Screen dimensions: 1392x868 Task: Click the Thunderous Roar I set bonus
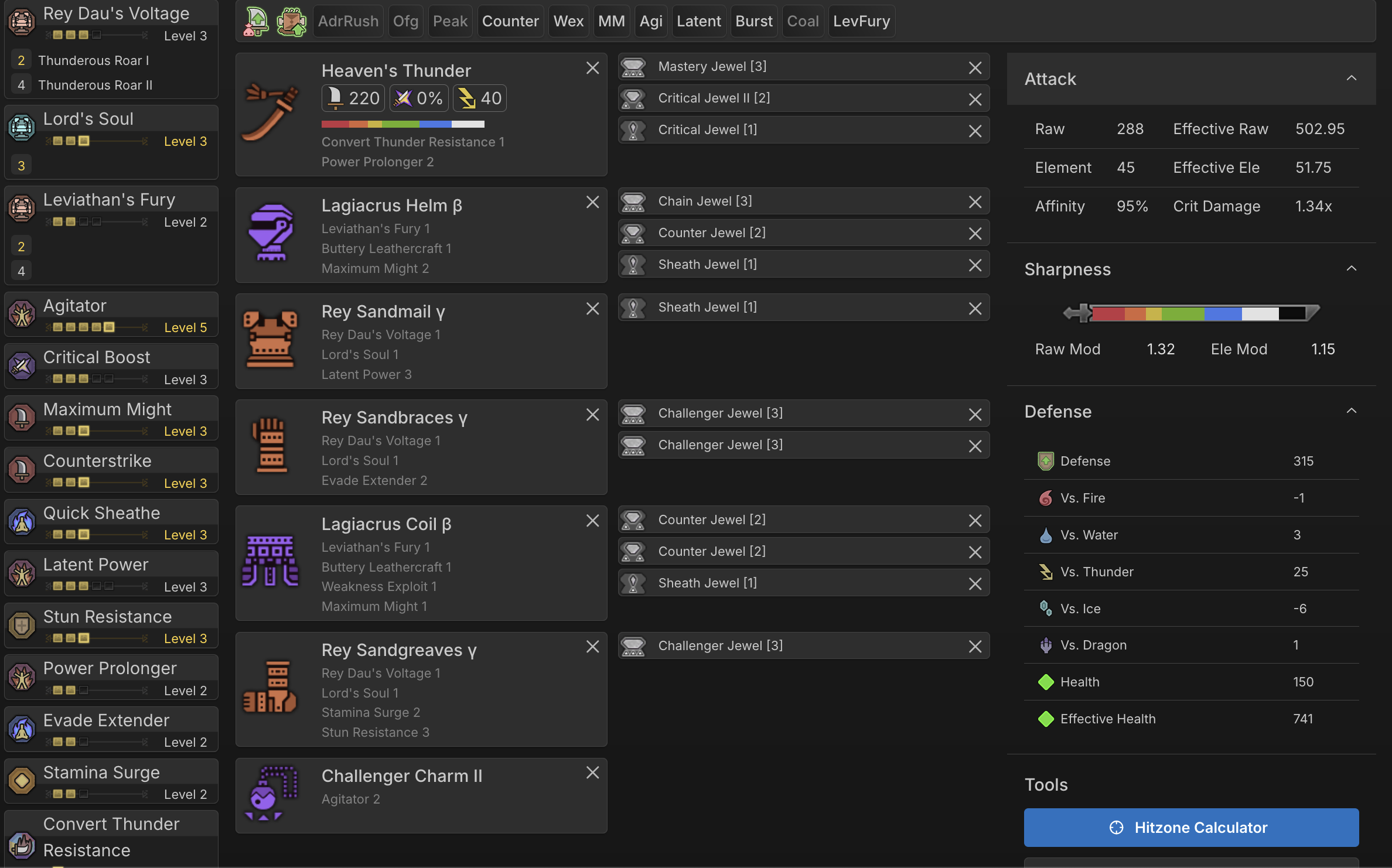(93, 60)
